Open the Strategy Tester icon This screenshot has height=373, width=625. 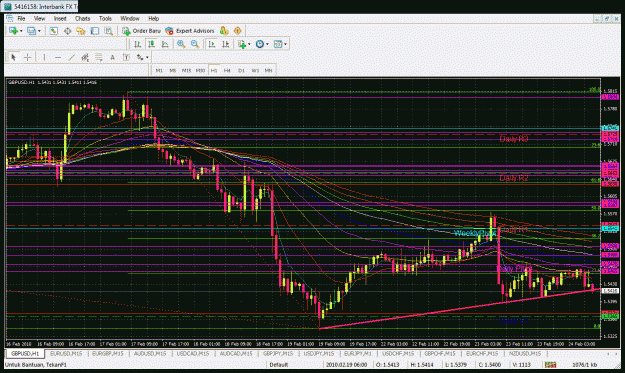point(108,31)
